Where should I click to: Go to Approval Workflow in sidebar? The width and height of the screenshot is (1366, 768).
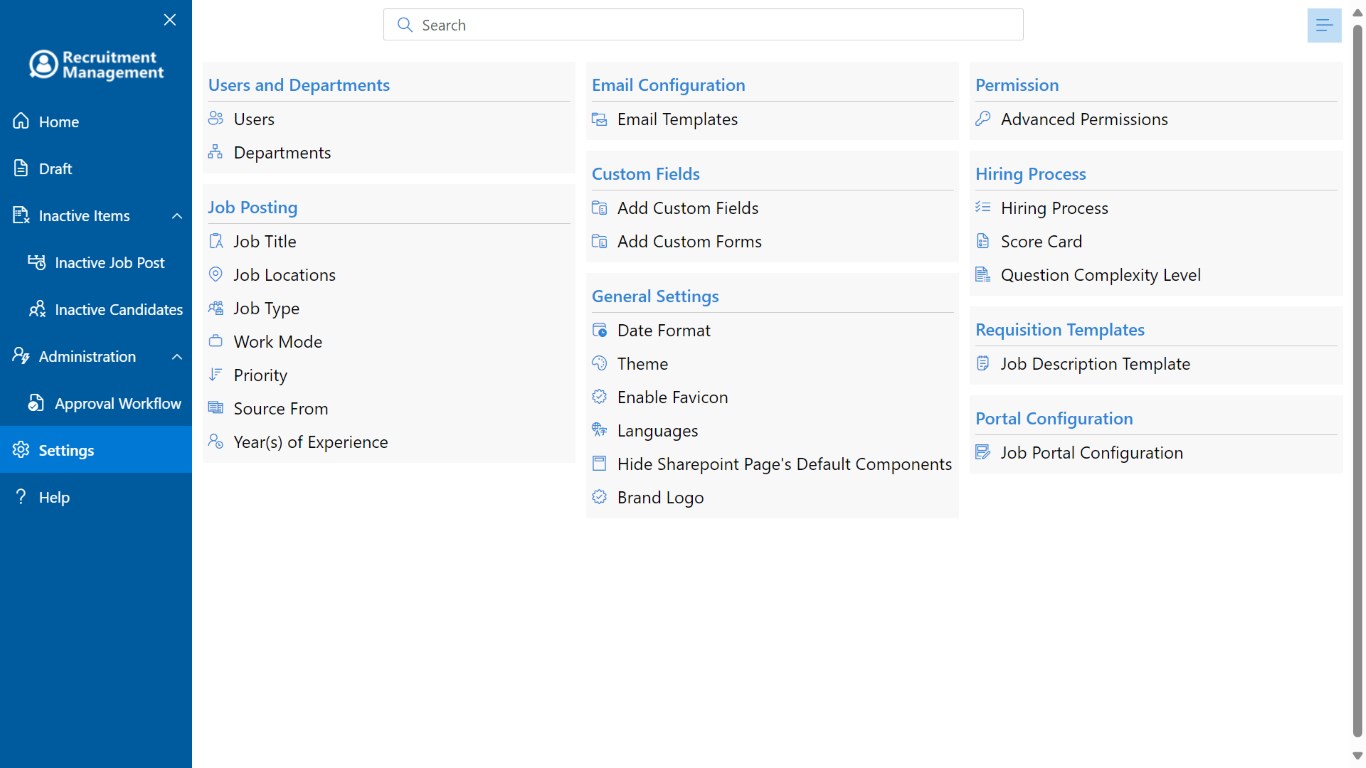tap(118, 404)
